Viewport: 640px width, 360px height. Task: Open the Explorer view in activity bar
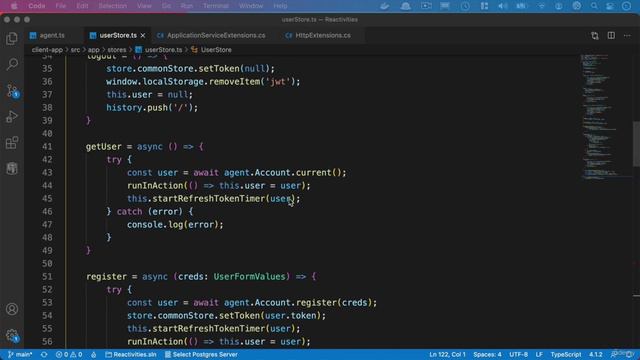12,38
